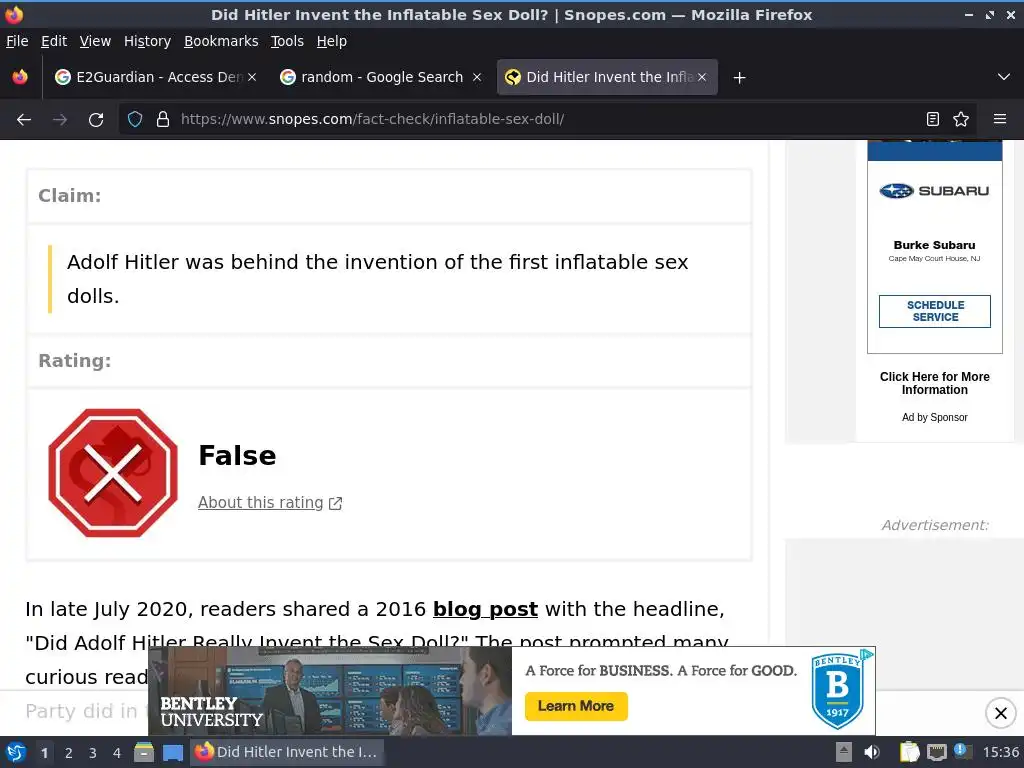Click the network monitor tray icon
This screenshot has height=768, width=1024.
pyautogui.click(x=936, y=752)
